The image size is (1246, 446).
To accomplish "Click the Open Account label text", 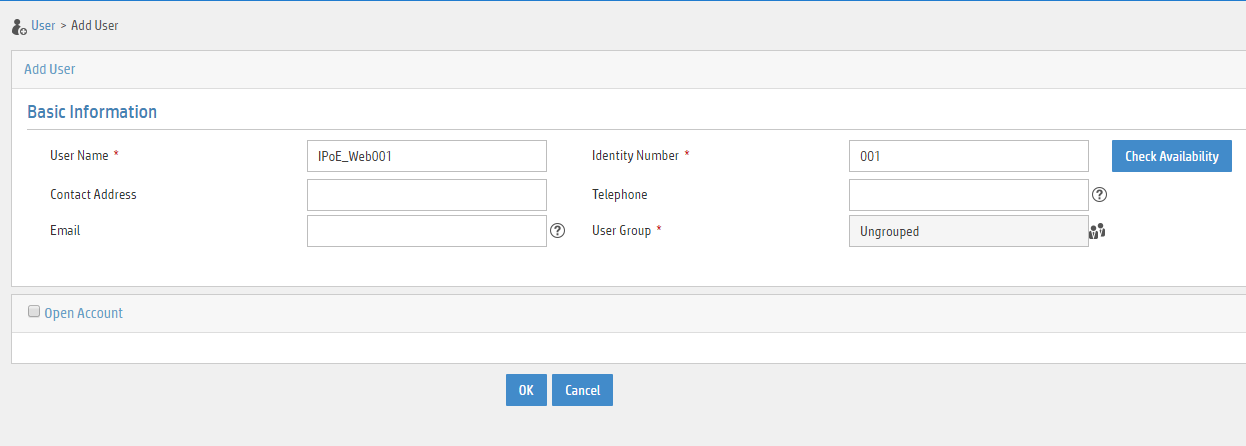I will coord(84,313).
